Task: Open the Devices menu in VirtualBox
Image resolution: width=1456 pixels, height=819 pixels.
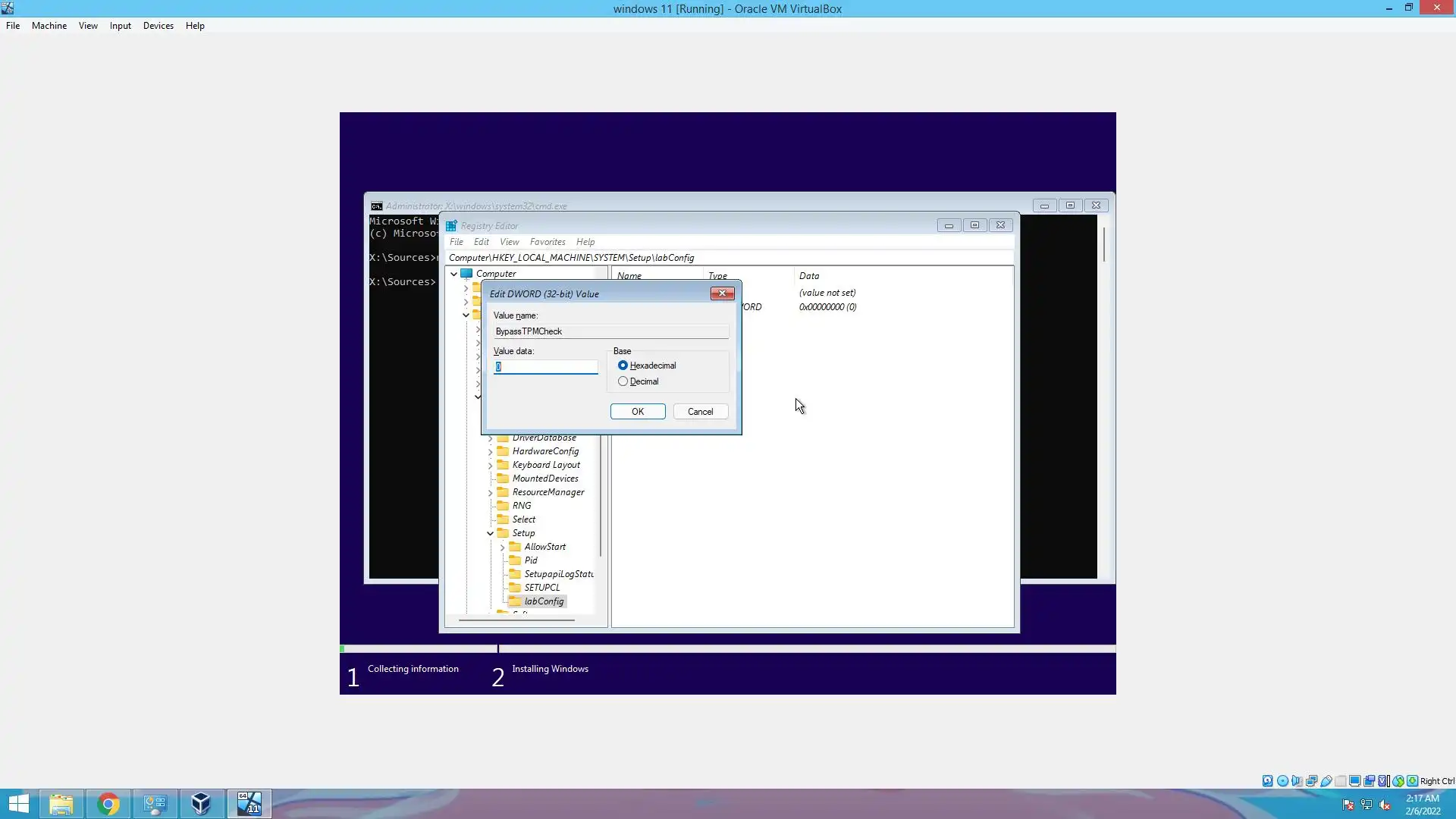Action: point(158,26)
